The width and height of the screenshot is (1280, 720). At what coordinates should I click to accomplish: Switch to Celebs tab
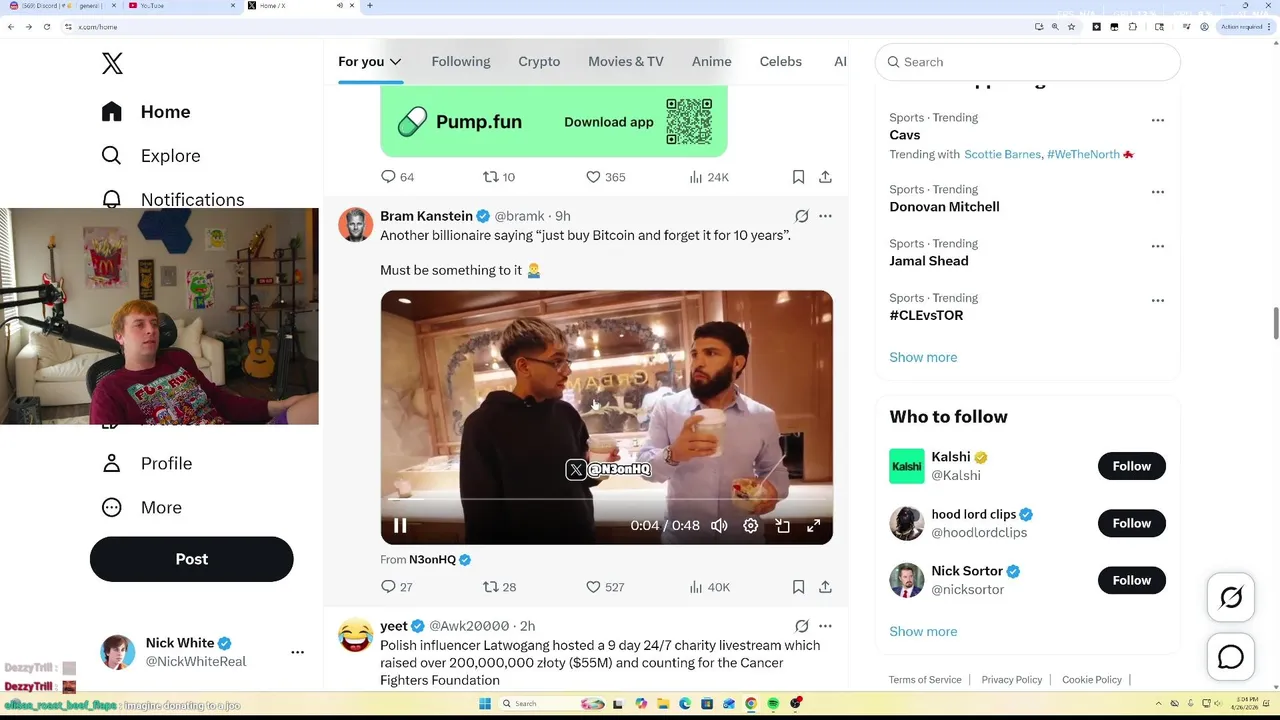781,62
